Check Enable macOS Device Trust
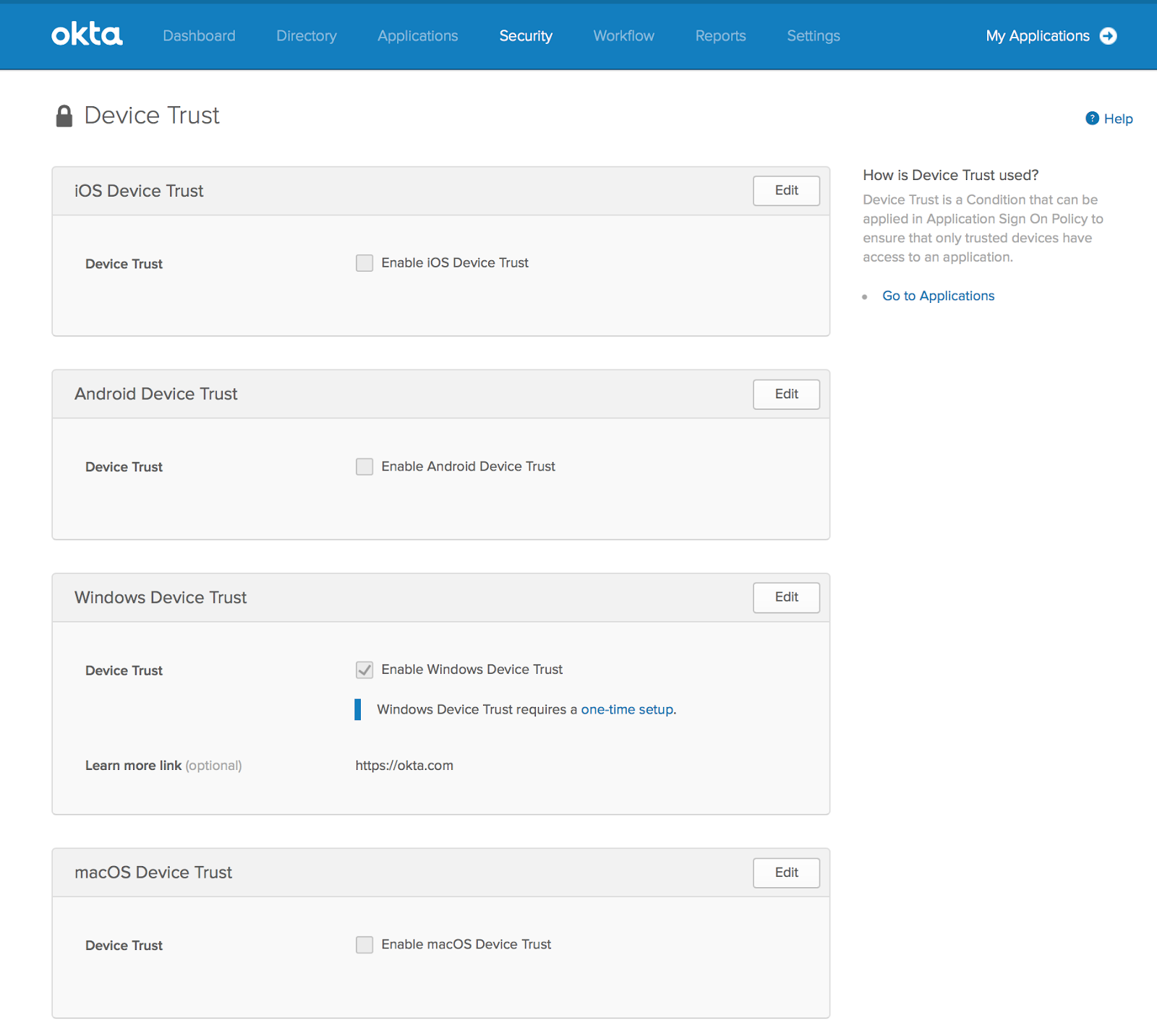This screenshot has height=1036, width=1157. tap(364, 945)
